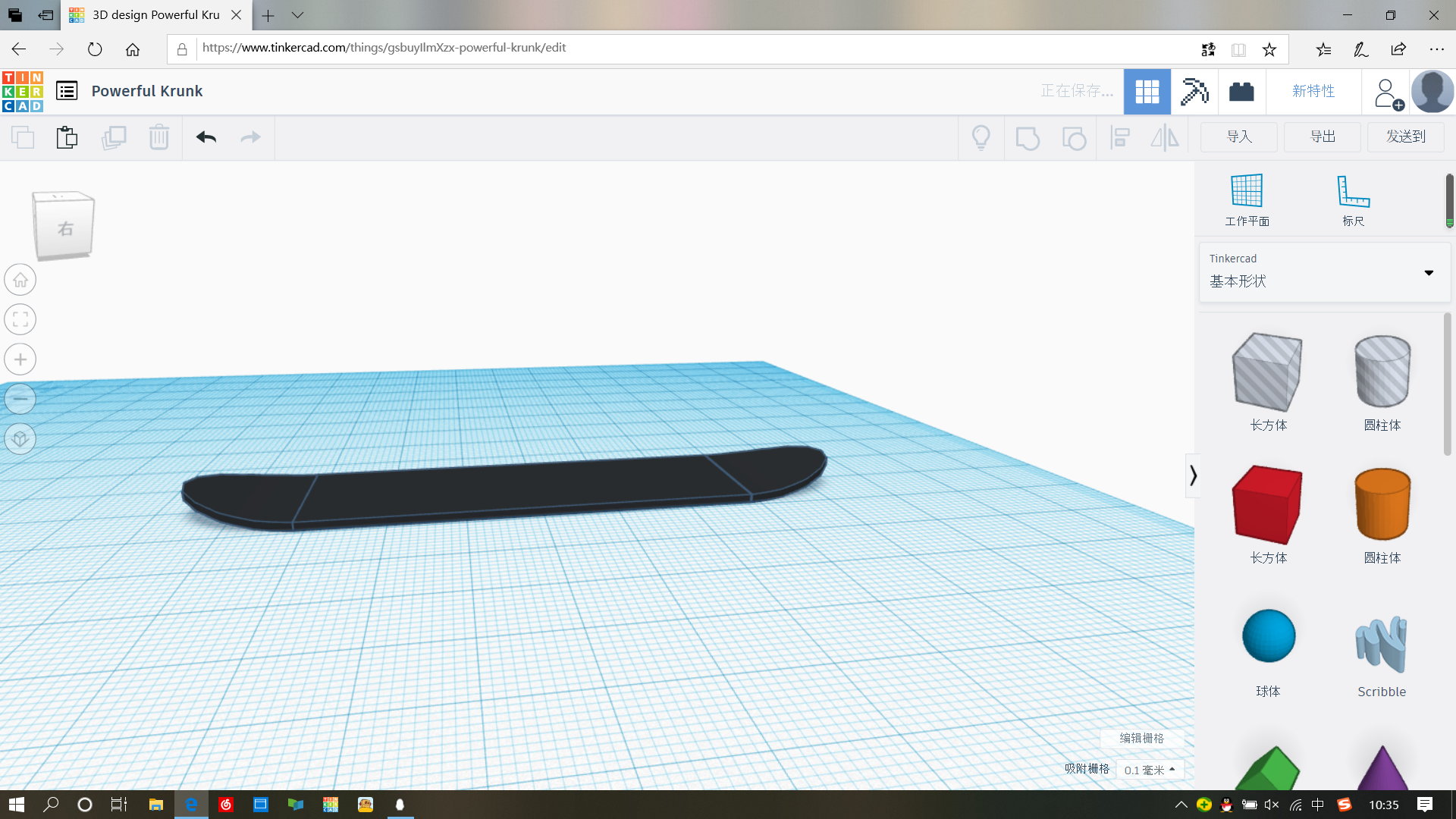Add page to favorites star
This screenshot has height=819, width=1456.
[1269, 49]
